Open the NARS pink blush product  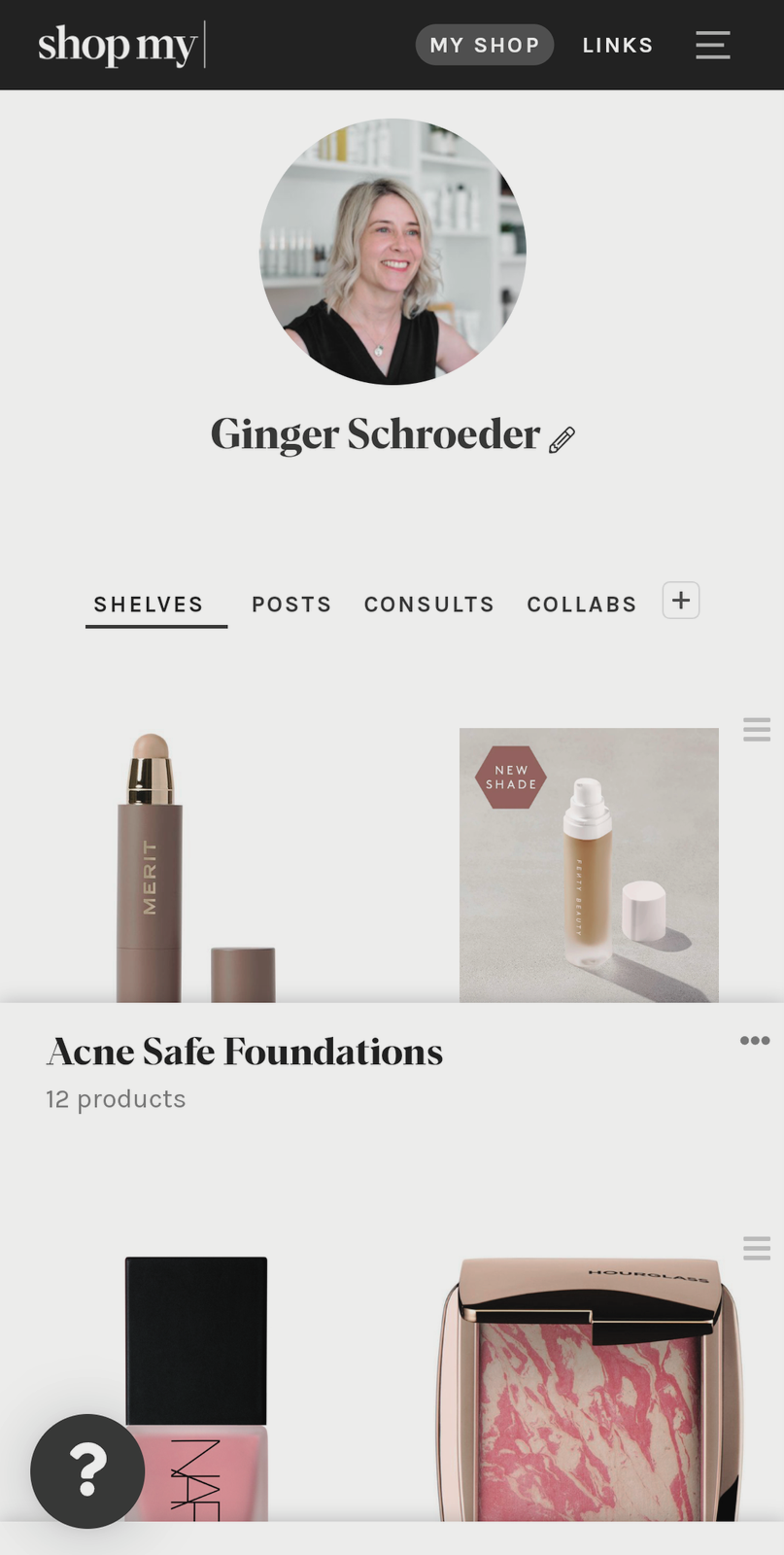coord(196,1390)
